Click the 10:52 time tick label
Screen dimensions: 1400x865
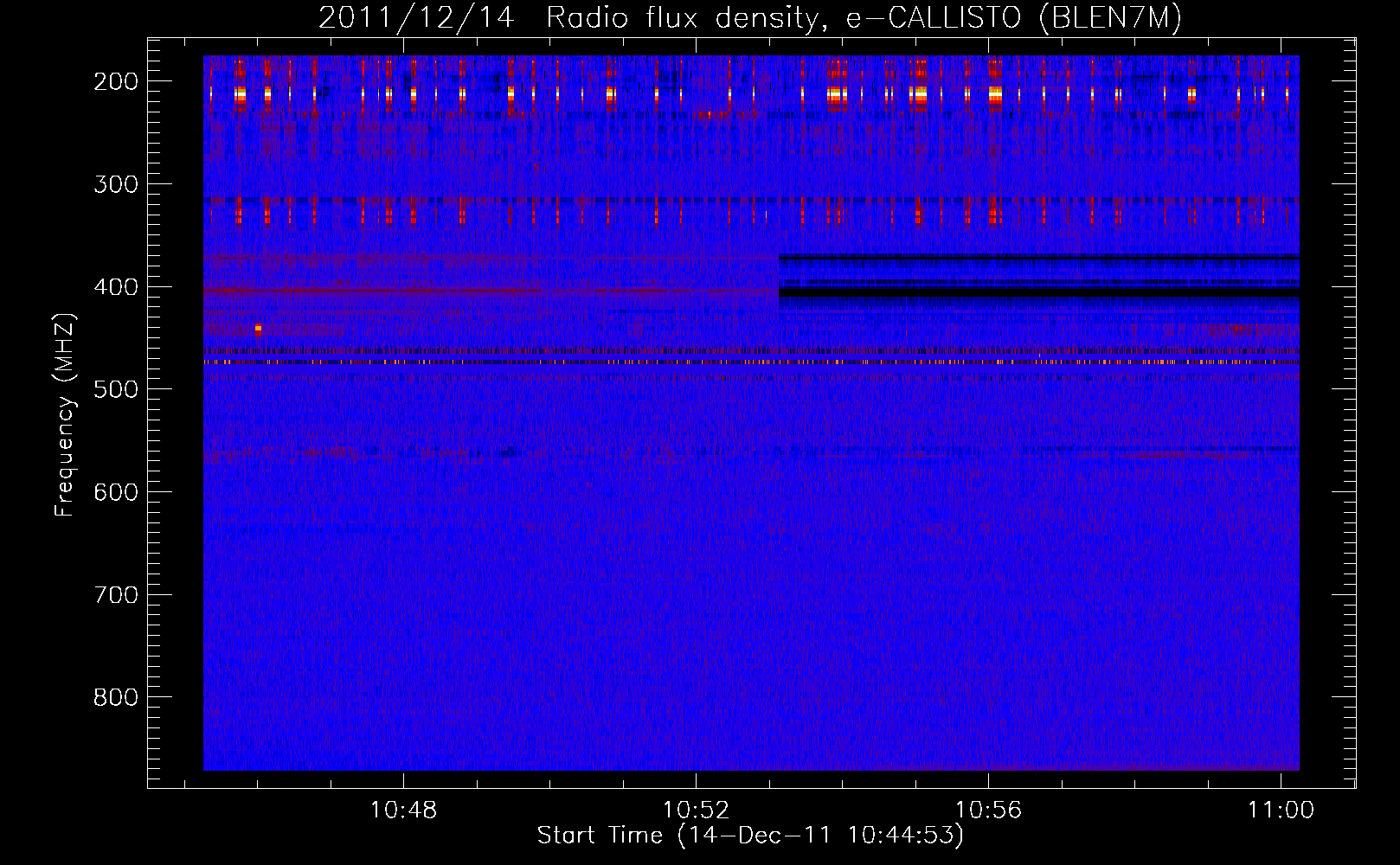(696, 811)
